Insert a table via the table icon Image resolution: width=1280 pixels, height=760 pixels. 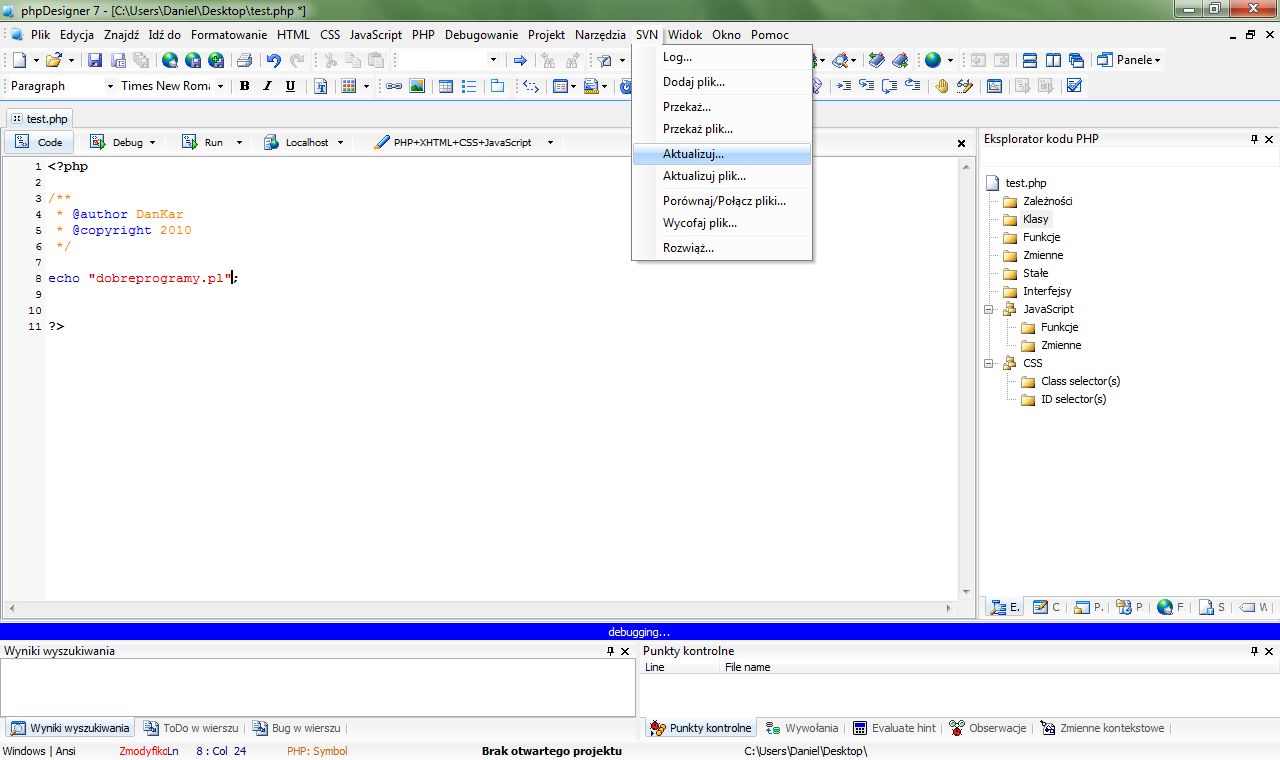[446, 86]
